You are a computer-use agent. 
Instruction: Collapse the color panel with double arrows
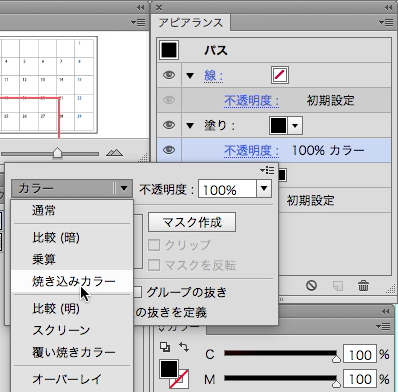pos(386,311)
